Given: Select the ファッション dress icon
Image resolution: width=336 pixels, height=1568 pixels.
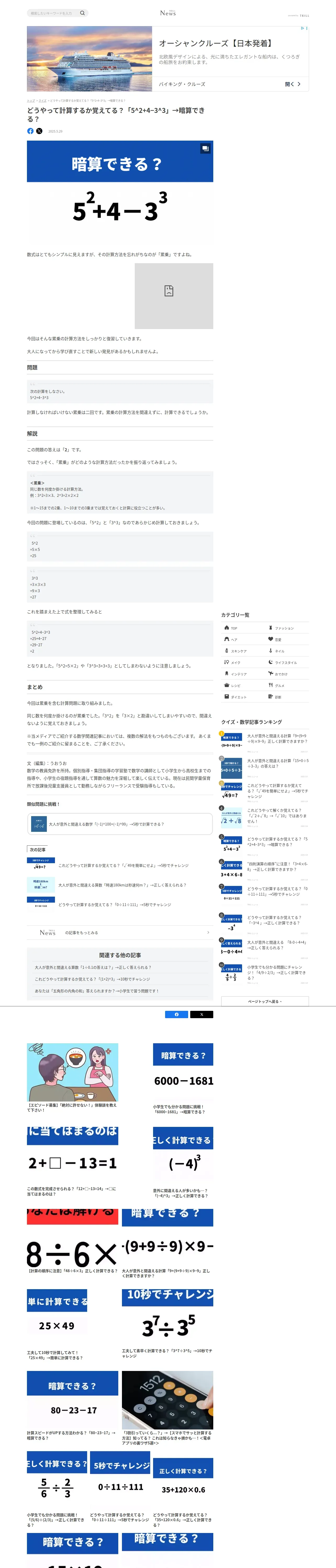Looking at the screenshot, I should 271,627.
